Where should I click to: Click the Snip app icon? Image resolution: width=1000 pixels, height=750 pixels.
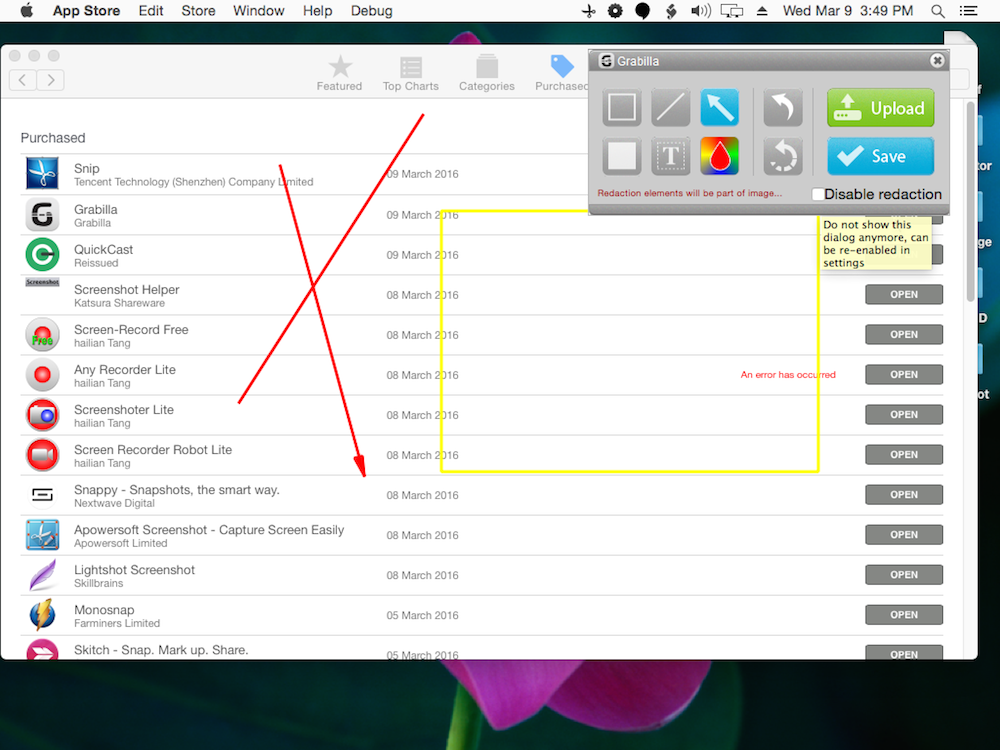[x=43, y=173]
